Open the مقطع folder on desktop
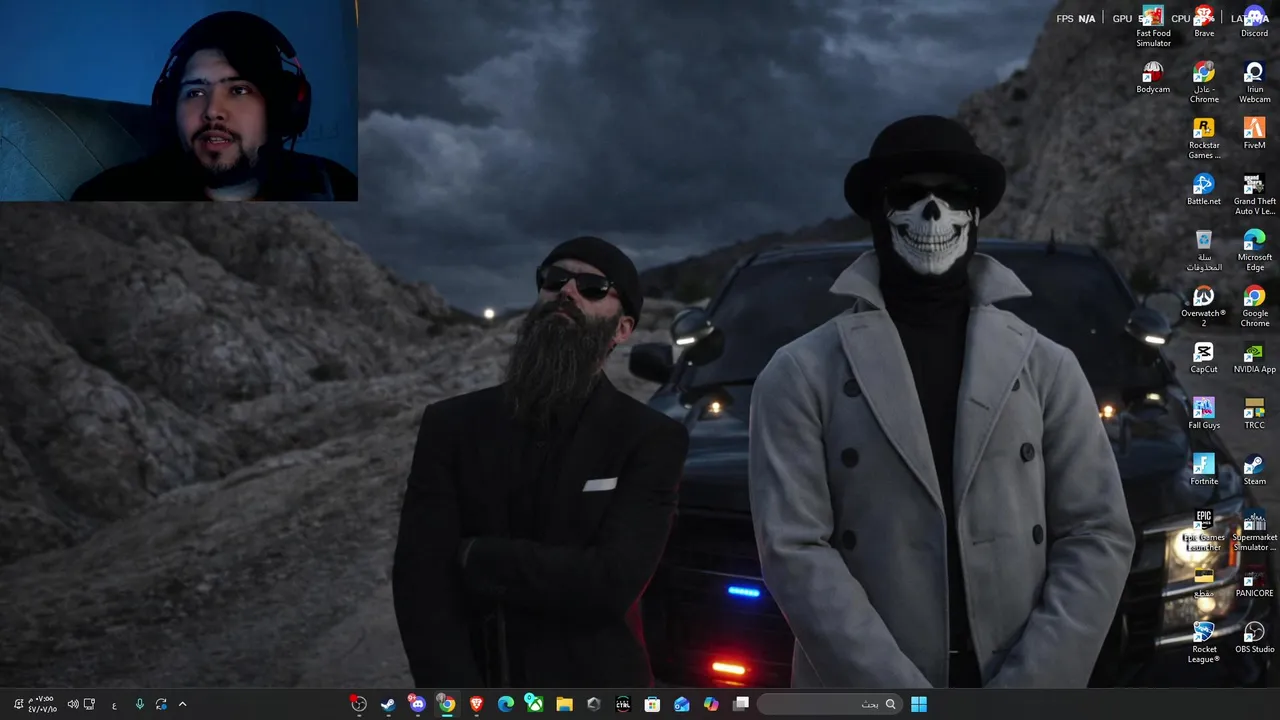The image size is (1280, 720). [x=1204, y=582]
